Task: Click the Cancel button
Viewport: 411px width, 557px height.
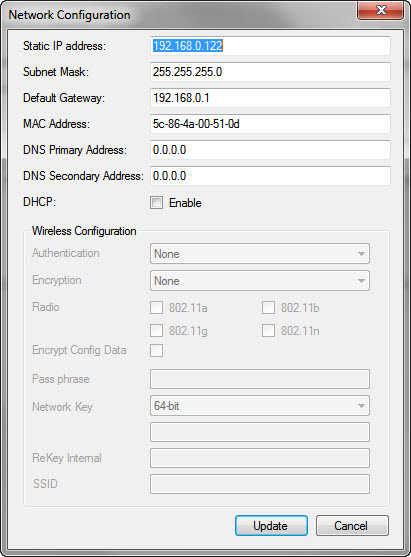Action: click(x=352, y=525)
